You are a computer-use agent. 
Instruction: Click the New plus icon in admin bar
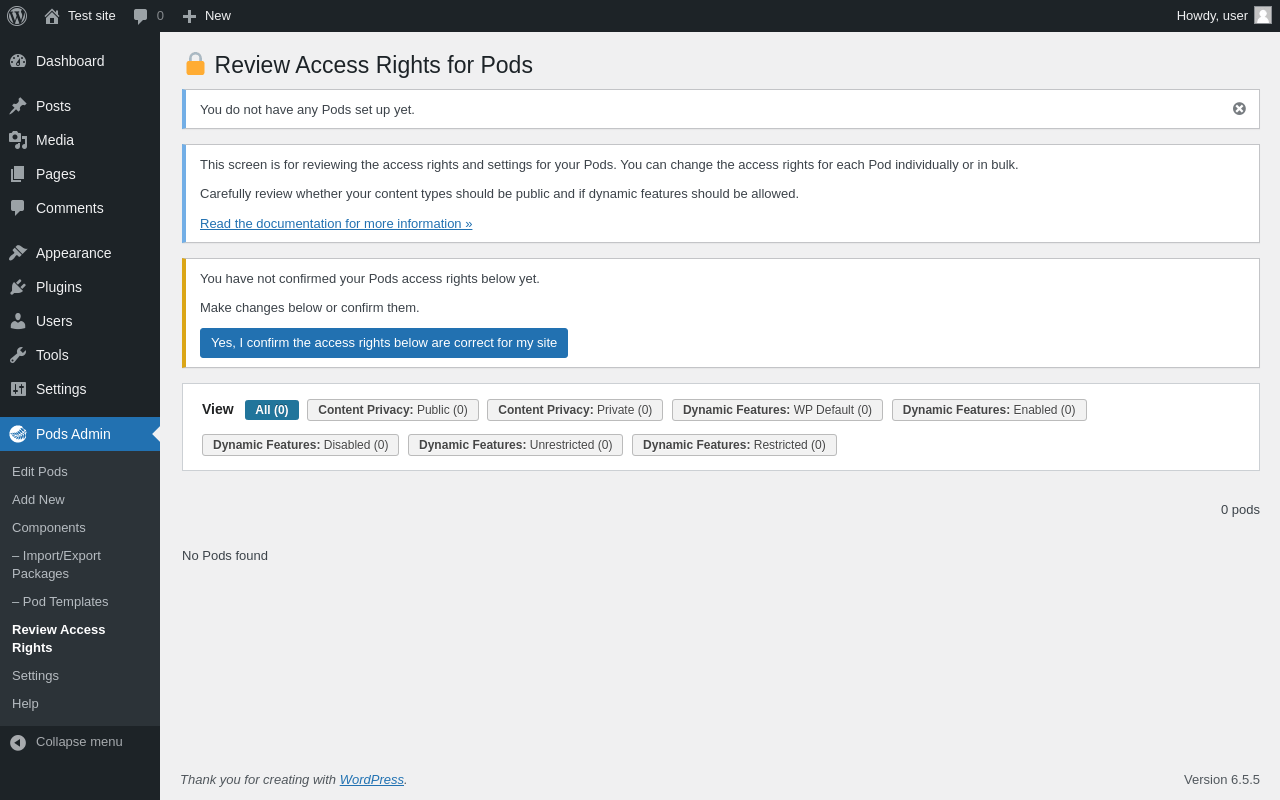[x=189, y=16]
